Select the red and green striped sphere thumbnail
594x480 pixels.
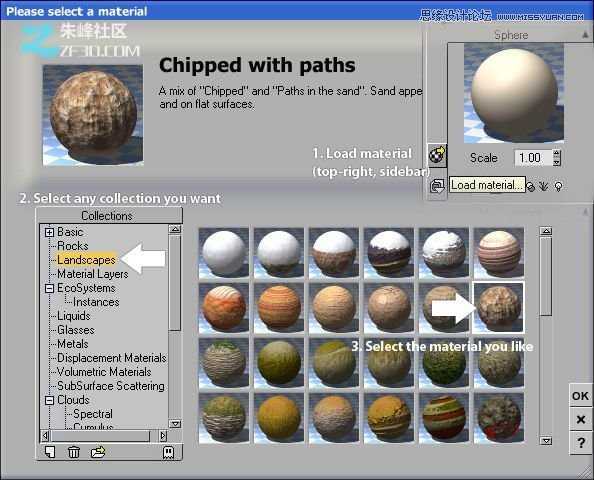[444, 417]
